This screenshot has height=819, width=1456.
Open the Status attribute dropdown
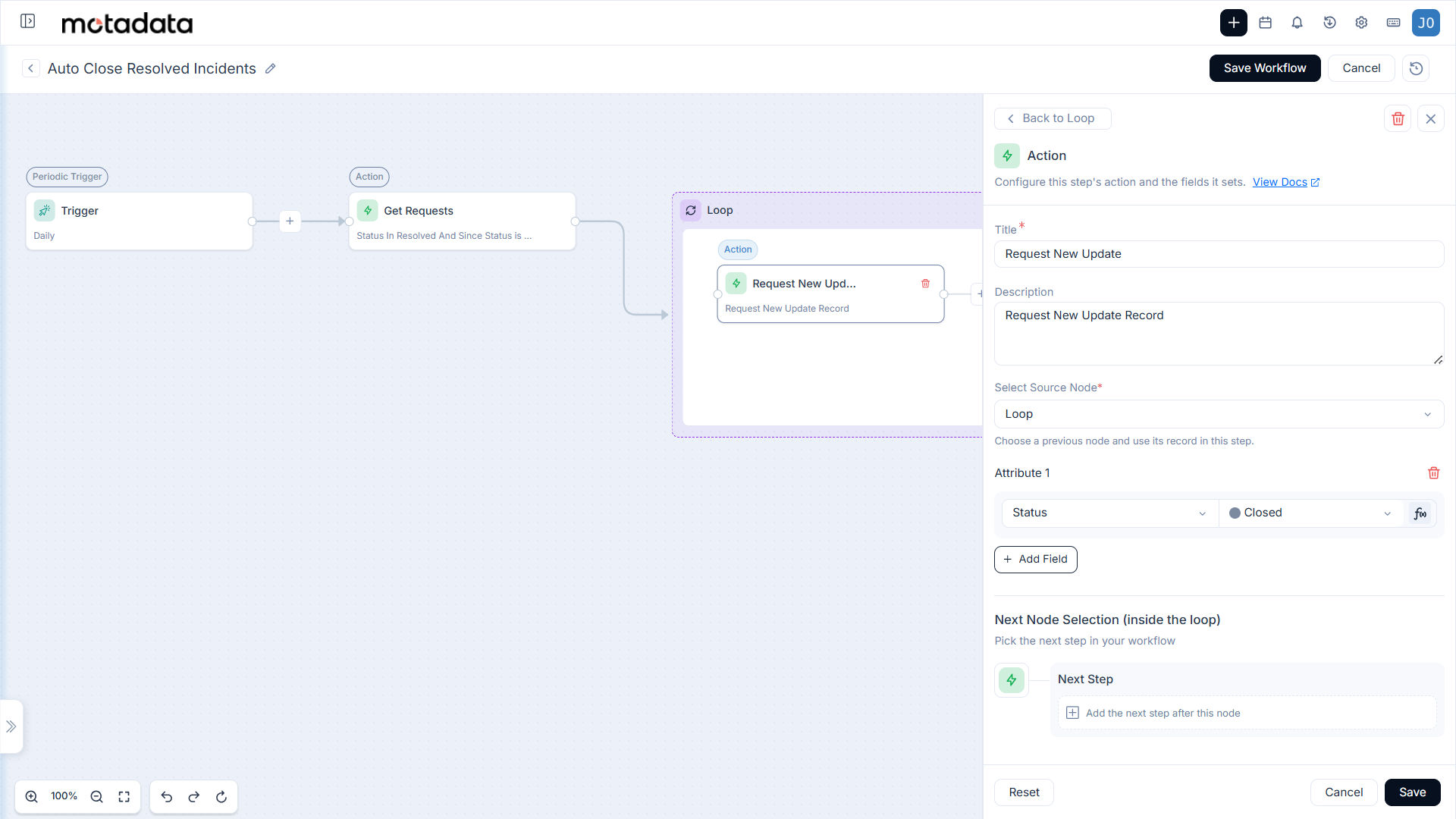tap(1109, 513)
